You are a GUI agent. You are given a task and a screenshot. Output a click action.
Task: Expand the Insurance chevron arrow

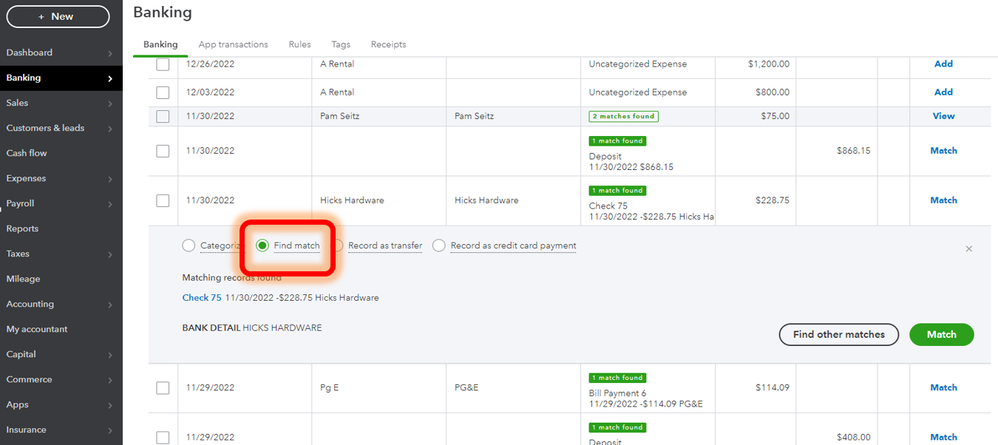110,430
